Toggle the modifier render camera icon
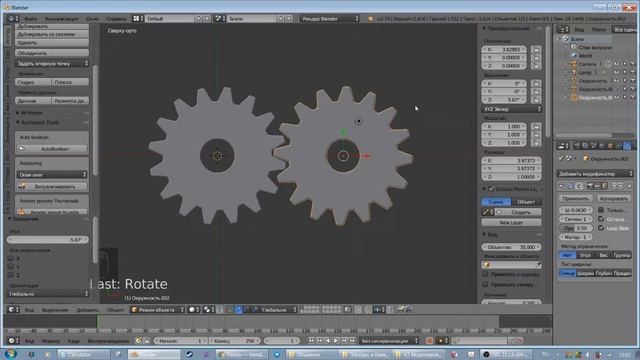640x360 pixels. coord(589,186)
